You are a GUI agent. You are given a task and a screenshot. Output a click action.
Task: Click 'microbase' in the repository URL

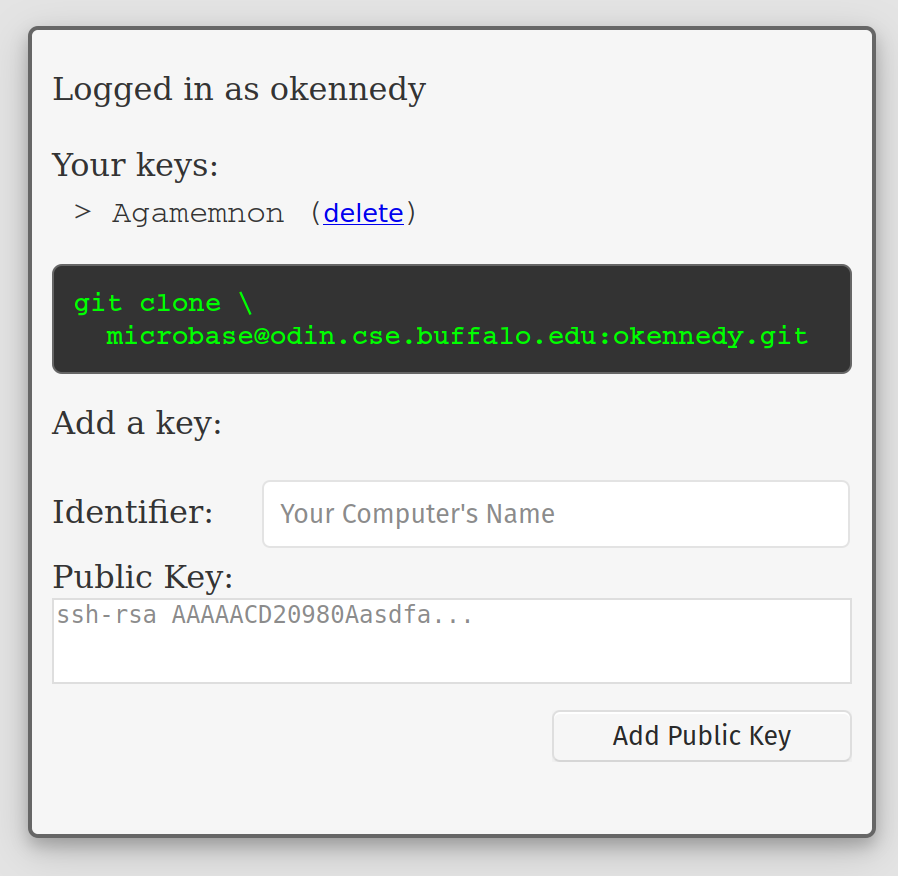[180, 336]
